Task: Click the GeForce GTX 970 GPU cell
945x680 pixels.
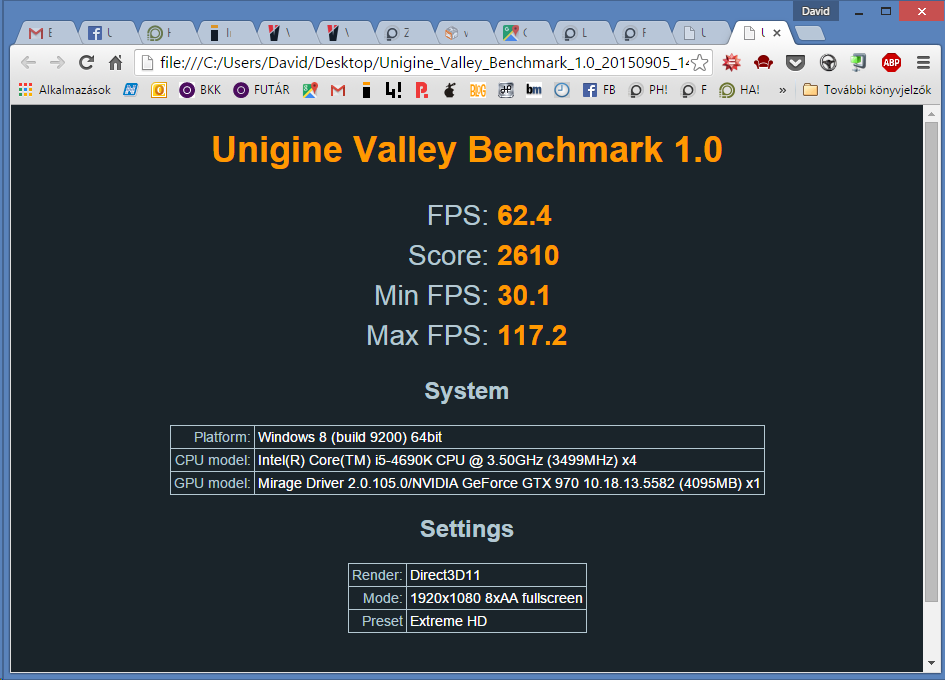Action: pos(509,483)
